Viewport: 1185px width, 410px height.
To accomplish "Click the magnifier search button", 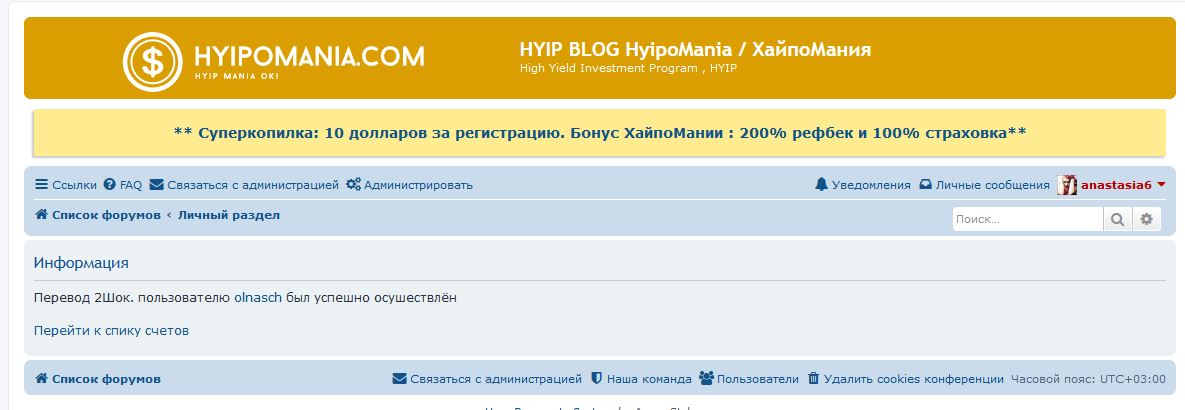I will 1117,219.
